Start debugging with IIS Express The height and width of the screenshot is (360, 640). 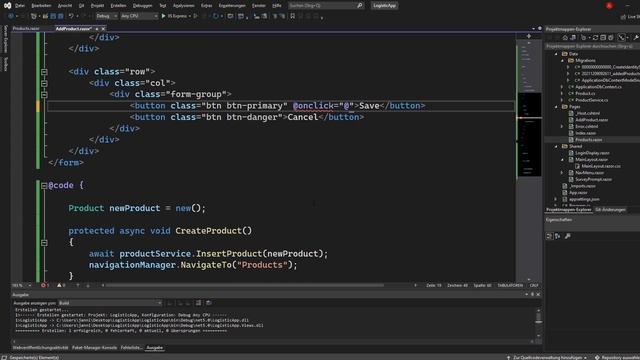176,16
